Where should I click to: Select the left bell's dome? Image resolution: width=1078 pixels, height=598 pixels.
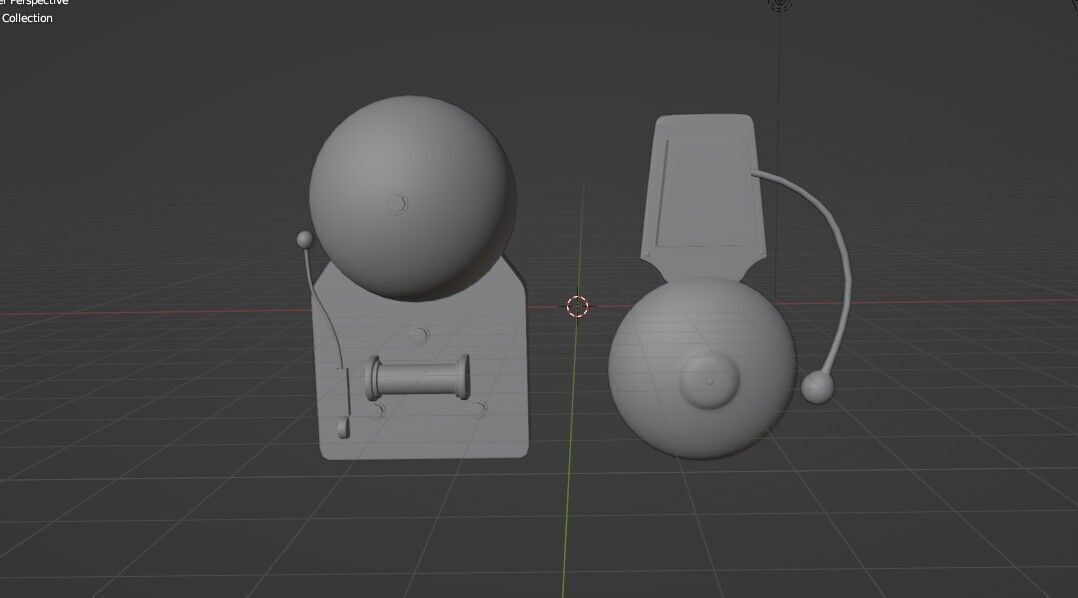pyautogui.click(x=412, y=198)
